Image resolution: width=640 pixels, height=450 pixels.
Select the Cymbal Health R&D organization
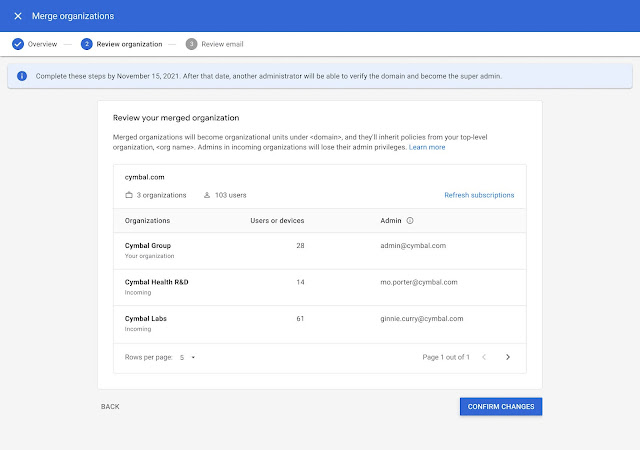click(x=156, y=282)
